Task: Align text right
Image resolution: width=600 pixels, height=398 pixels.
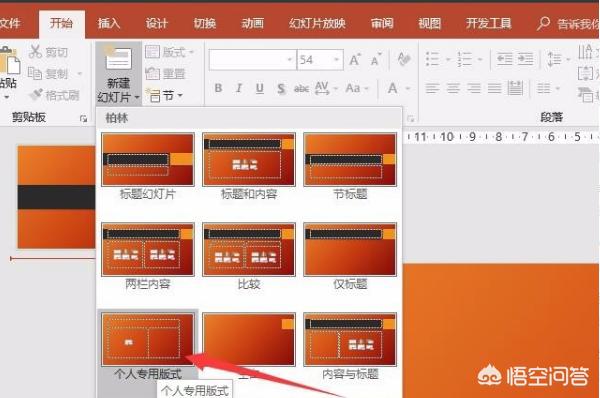Action: (x=474, y=88)
